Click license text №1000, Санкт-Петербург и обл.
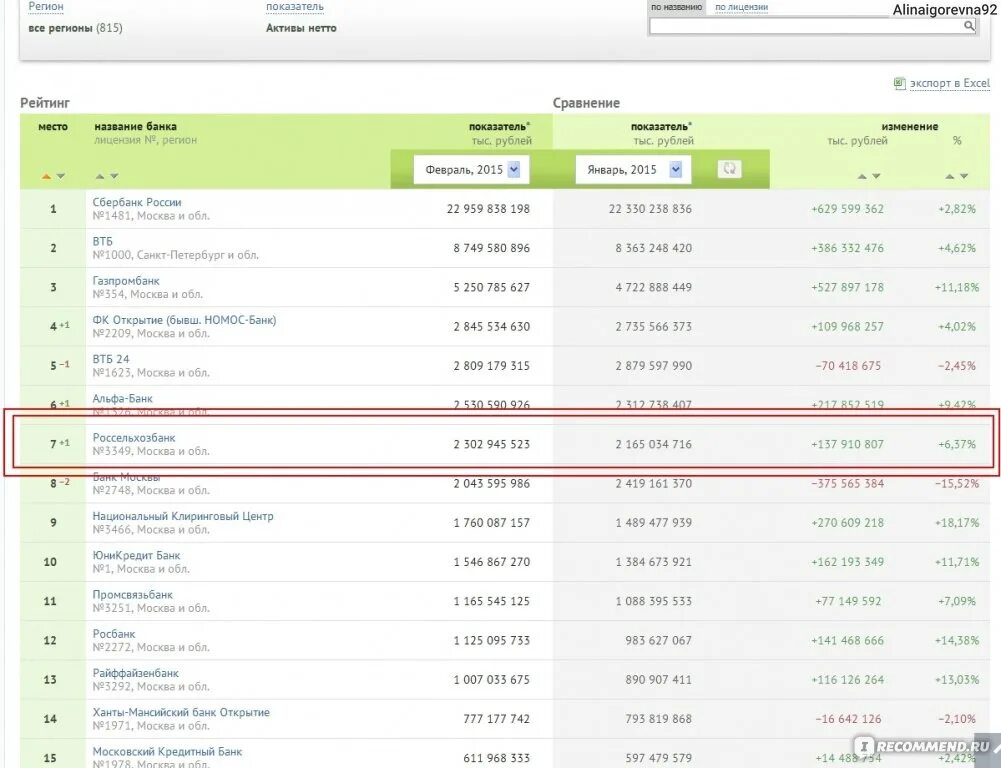Image resolution: width=1001 pixels, height=768 pixels. tap(176, 255)
